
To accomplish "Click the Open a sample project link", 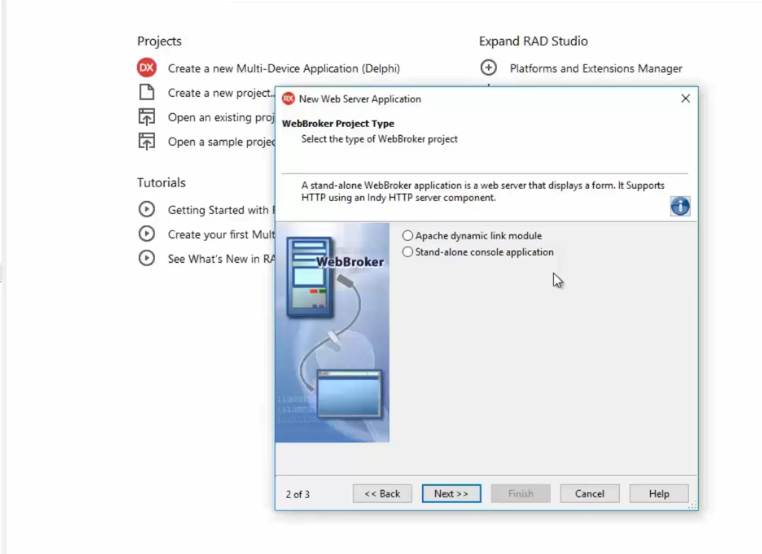I will point(221,142).
